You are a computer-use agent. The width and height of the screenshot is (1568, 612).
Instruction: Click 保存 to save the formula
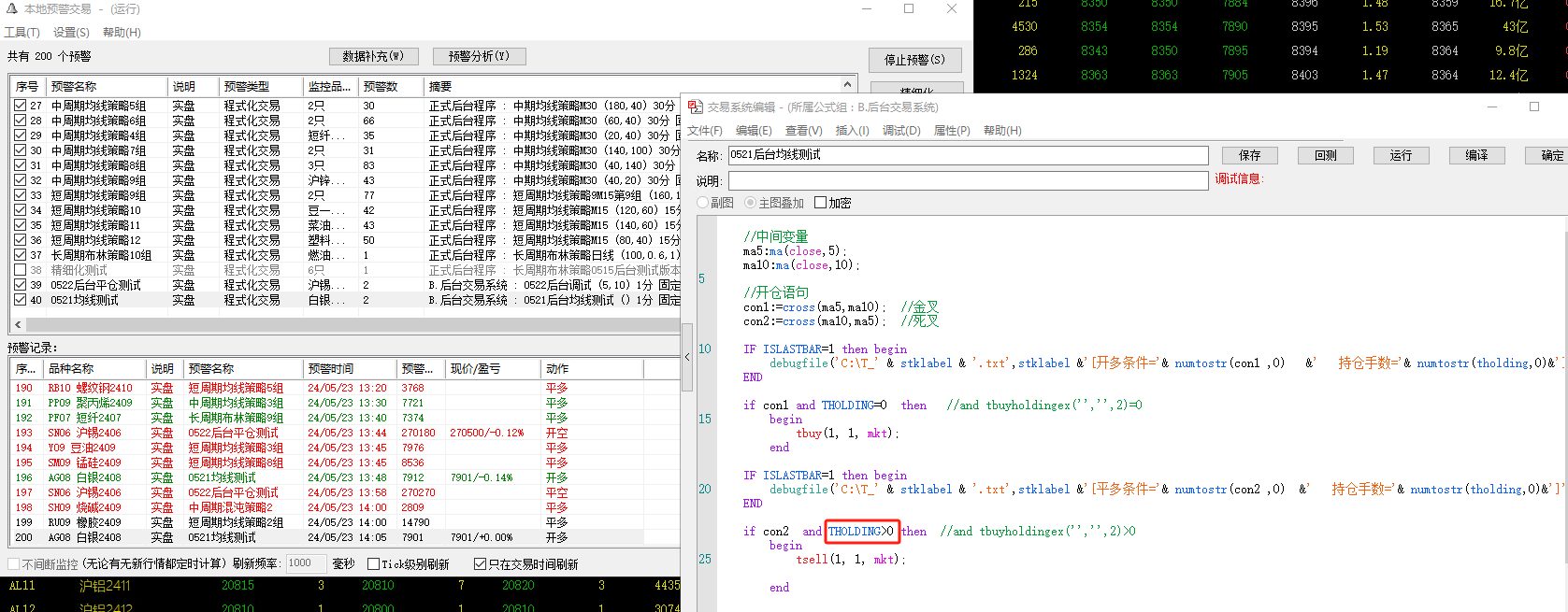(1249, 155)
